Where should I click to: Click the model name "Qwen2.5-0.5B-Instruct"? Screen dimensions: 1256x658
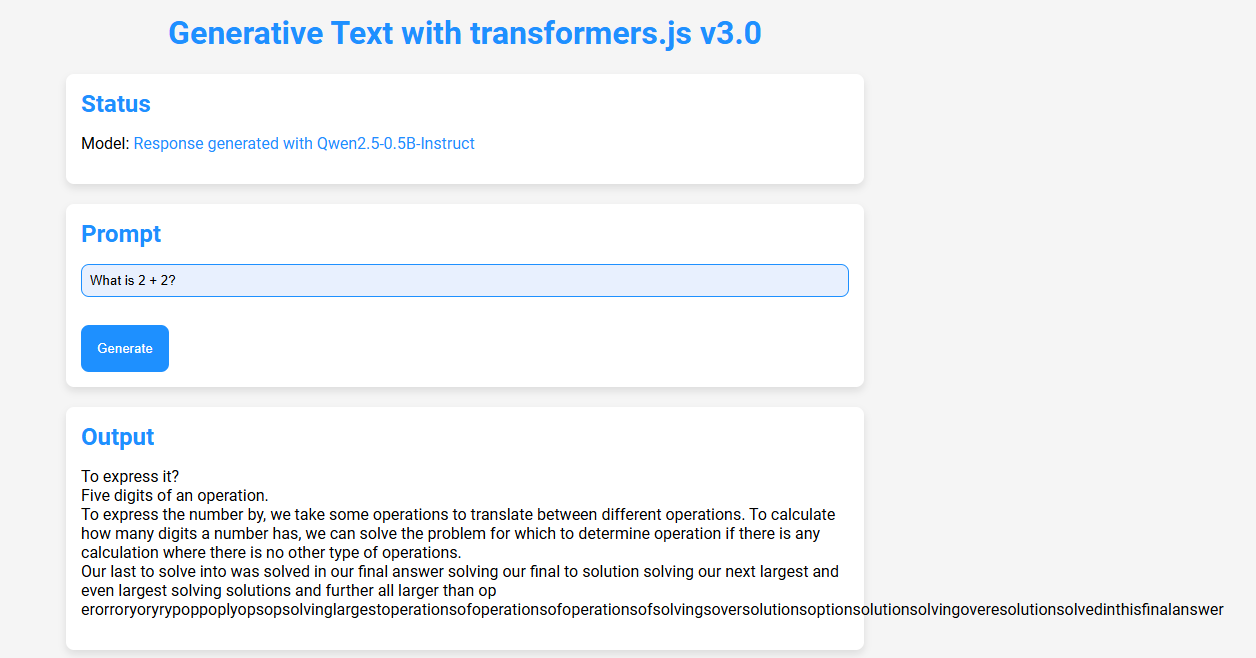coord(396,144)
